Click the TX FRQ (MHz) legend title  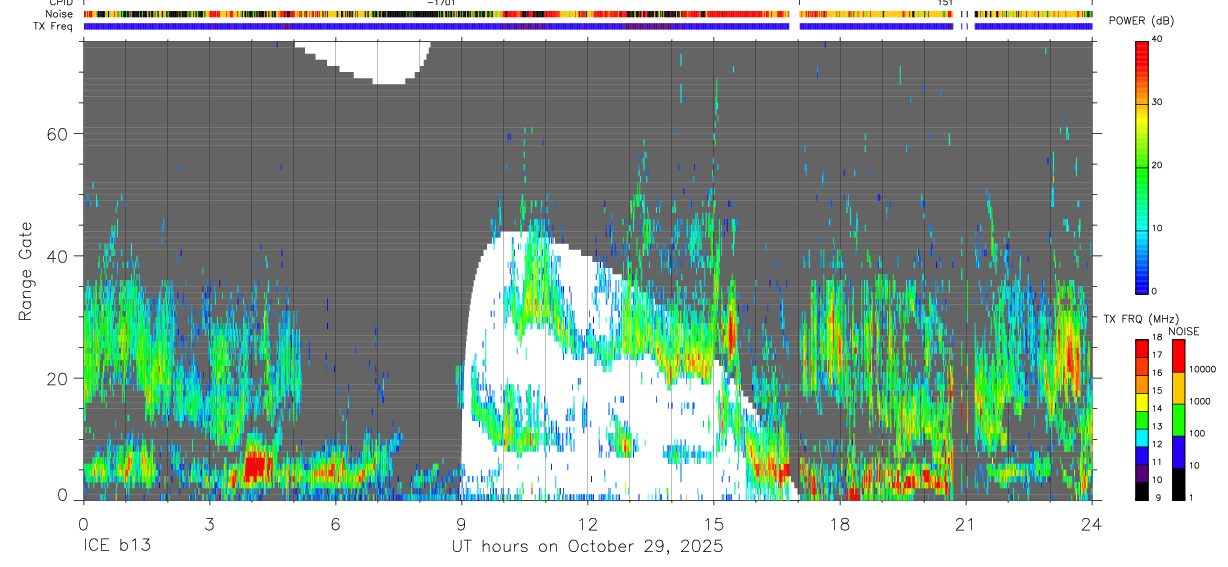click(1140, 319)
